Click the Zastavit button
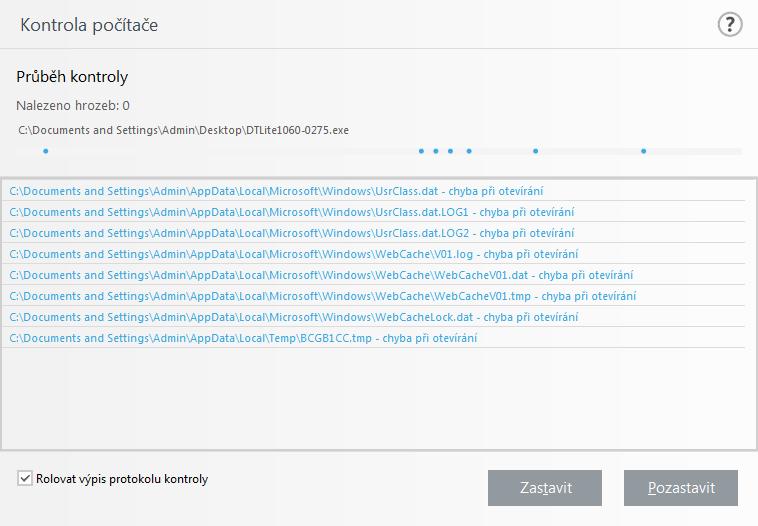This screenshot has height=526, width=758. [x=545, y=488]
